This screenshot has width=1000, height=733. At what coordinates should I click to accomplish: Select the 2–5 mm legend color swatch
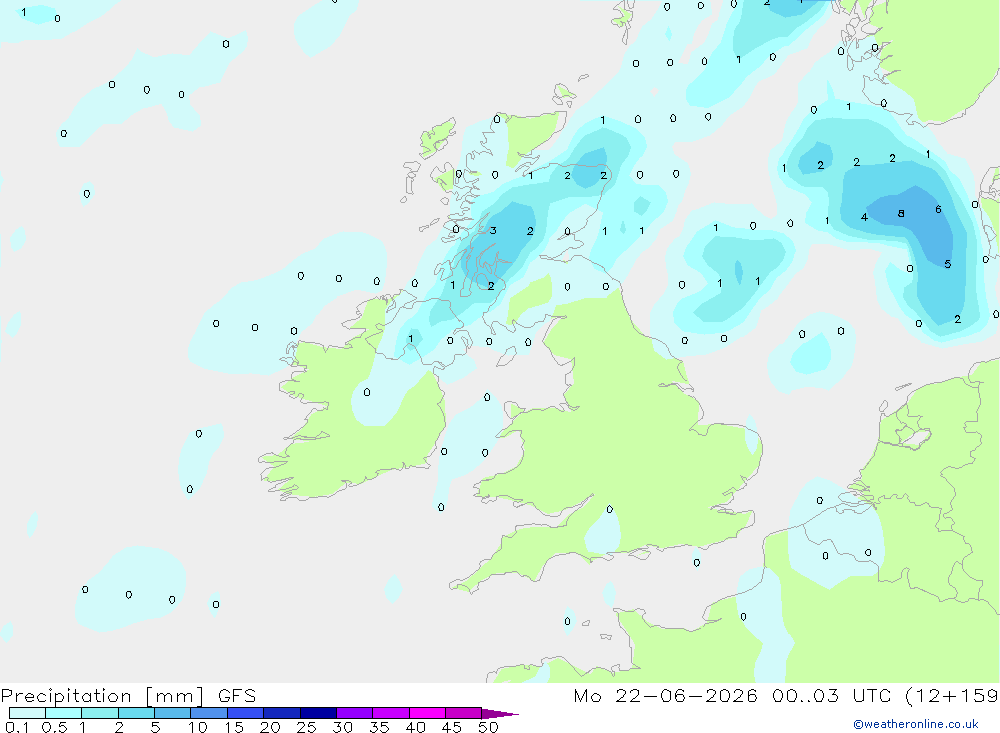(x=136, y=713)
